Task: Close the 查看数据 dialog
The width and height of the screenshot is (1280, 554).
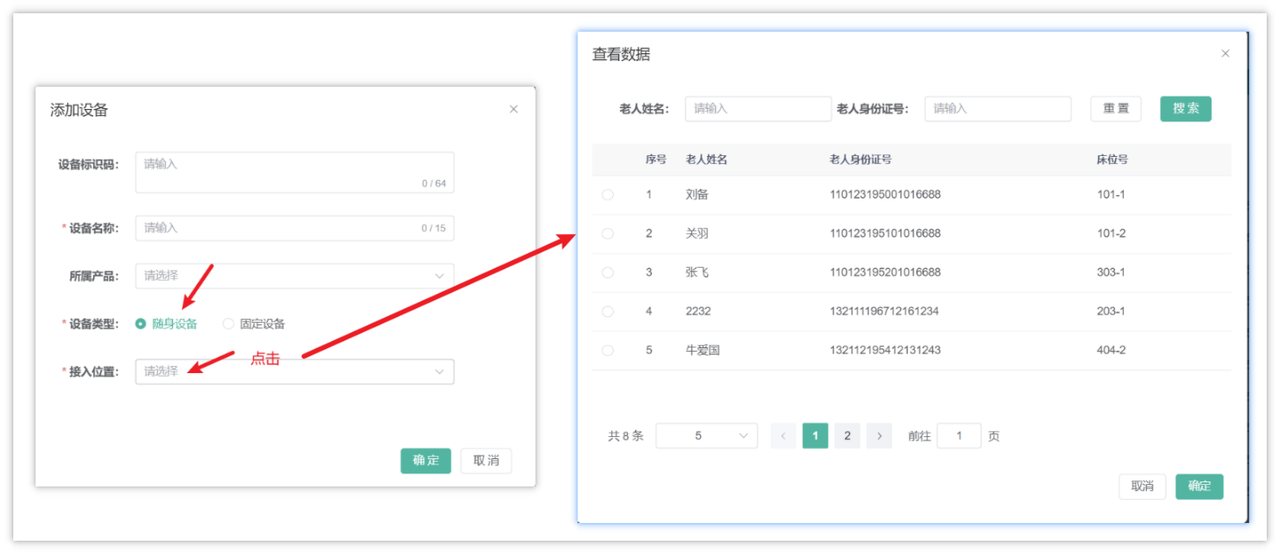Action: click(1225, 54)
